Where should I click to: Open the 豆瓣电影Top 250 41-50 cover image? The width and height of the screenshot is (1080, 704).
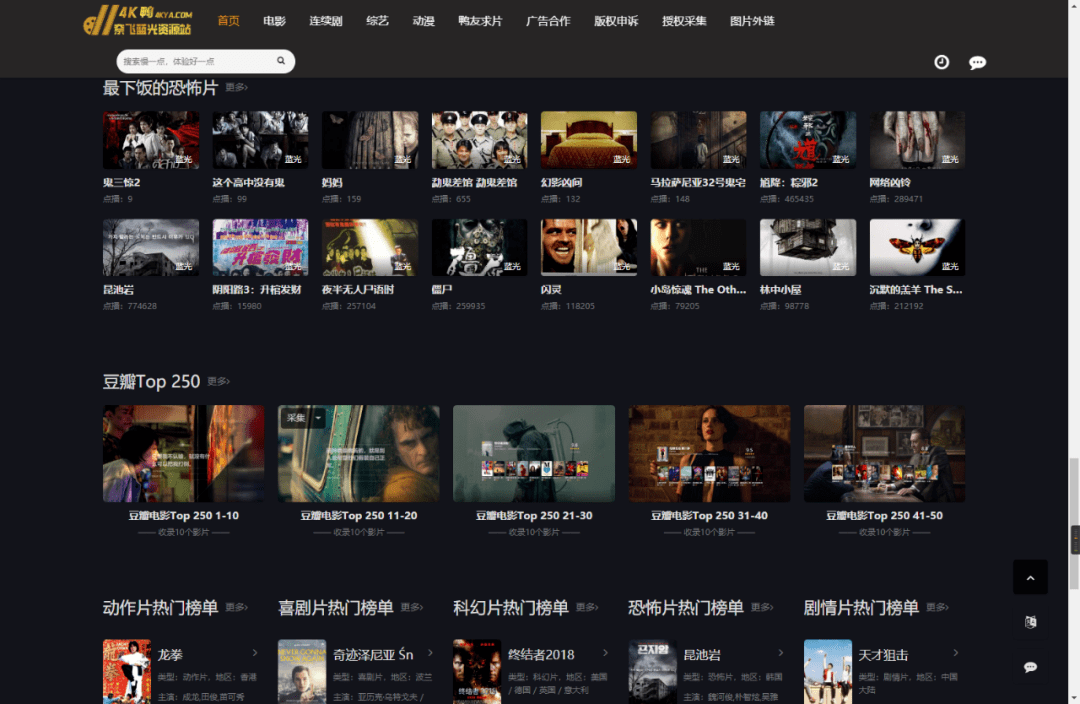(x=884, y=453)
